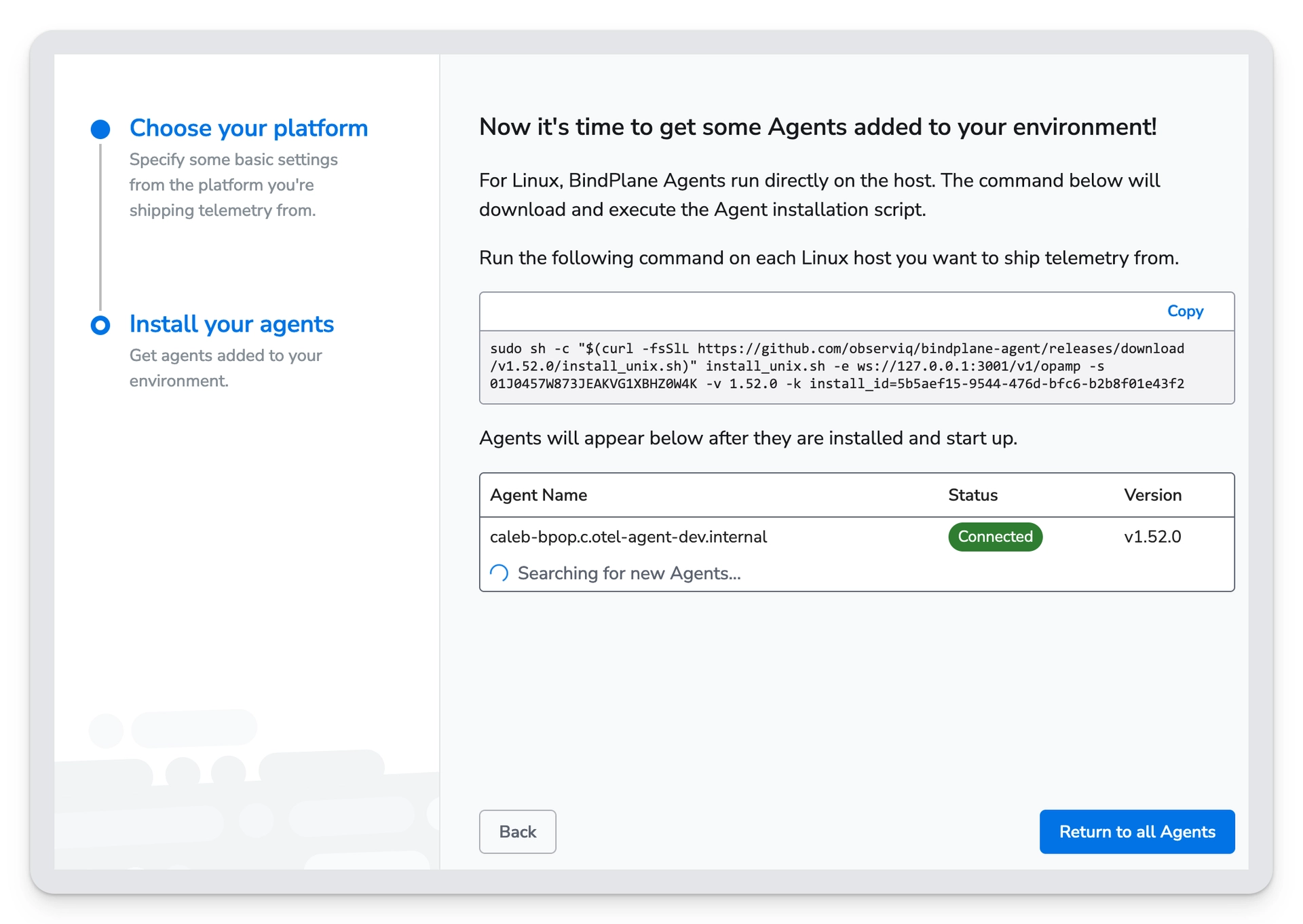This screenshot has width=1303, height=924.
Task: Click the Agent Name column header
Action: coord(538,495)
